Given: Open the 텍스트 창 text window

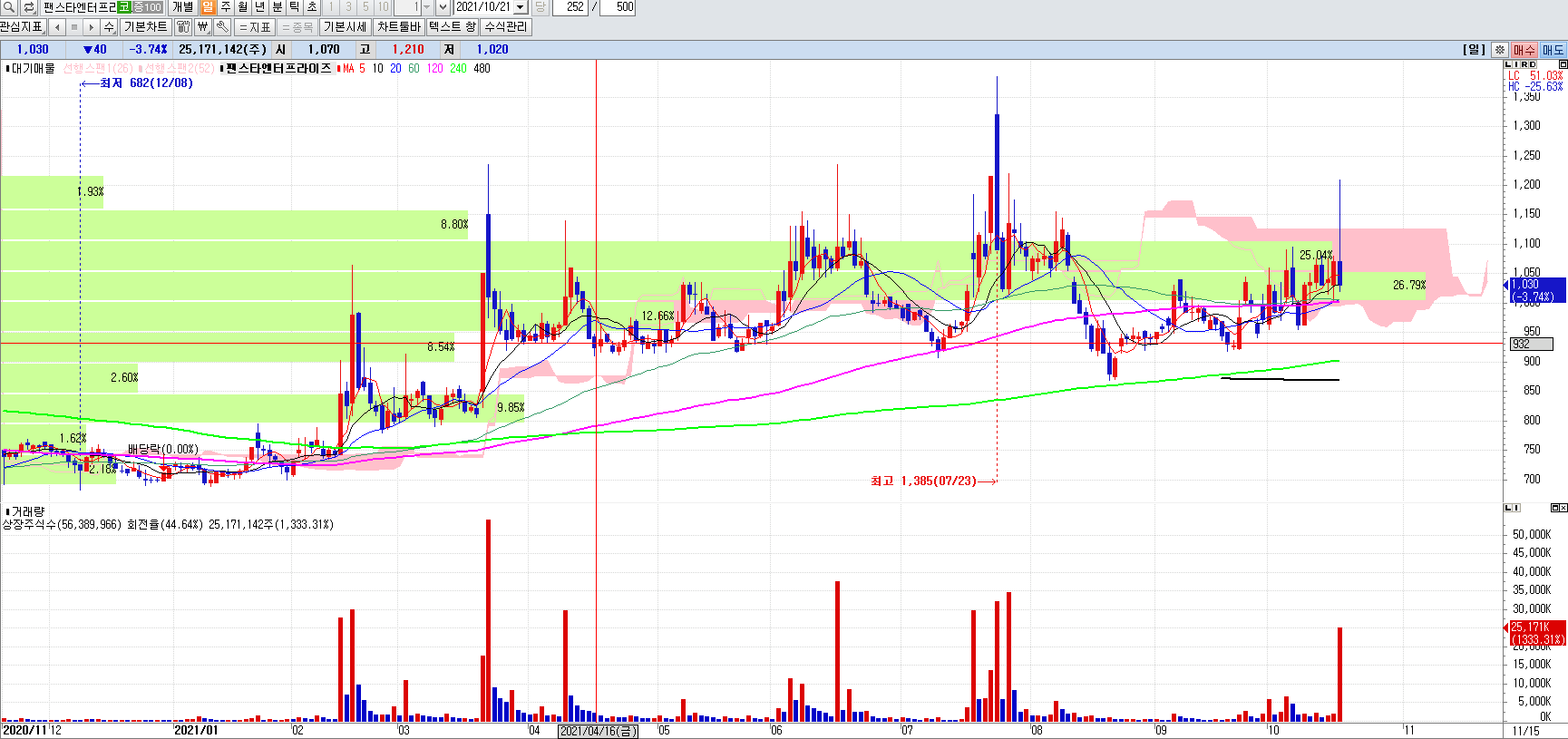Looking at the screenshot, I should point(453,27).
